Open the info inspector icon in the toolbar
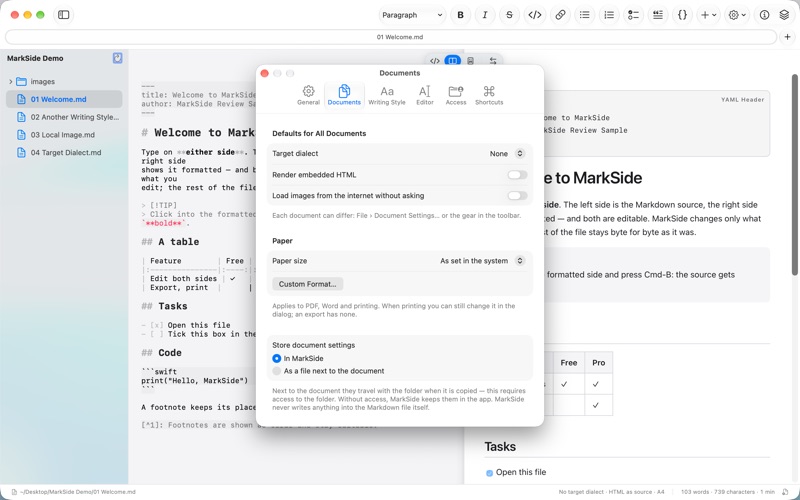Screen dimensions: 800x500 [764, 15]
